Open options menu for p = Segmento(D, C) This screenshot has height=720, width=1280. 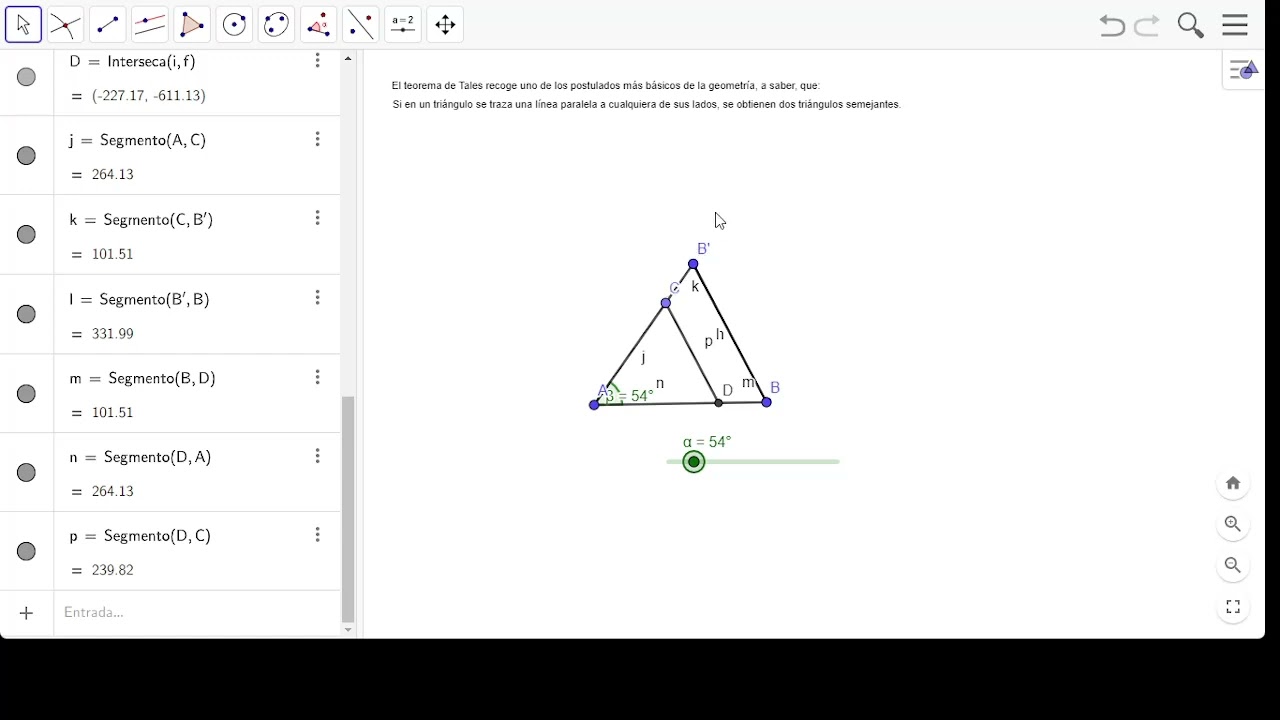318,535
